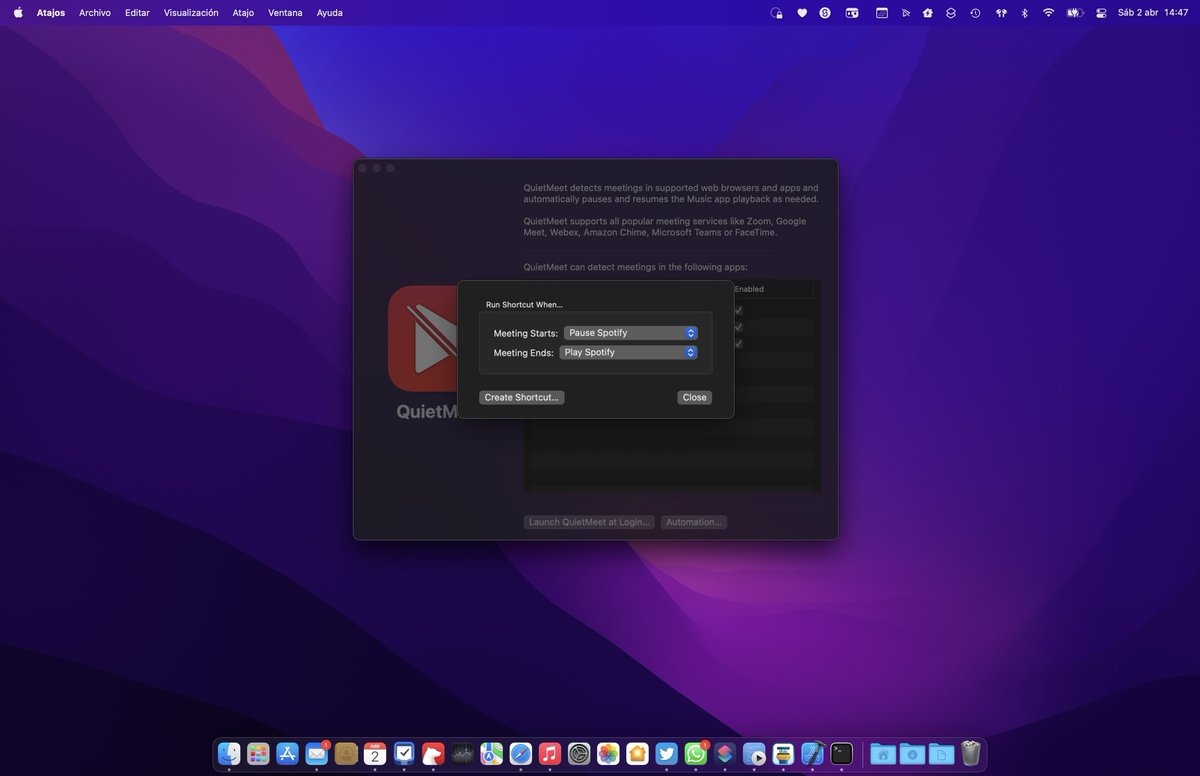The height and width of the screenshot is (776, 1200).
Task: Open Home app from the Dock
Action: [x=637, y=753]
